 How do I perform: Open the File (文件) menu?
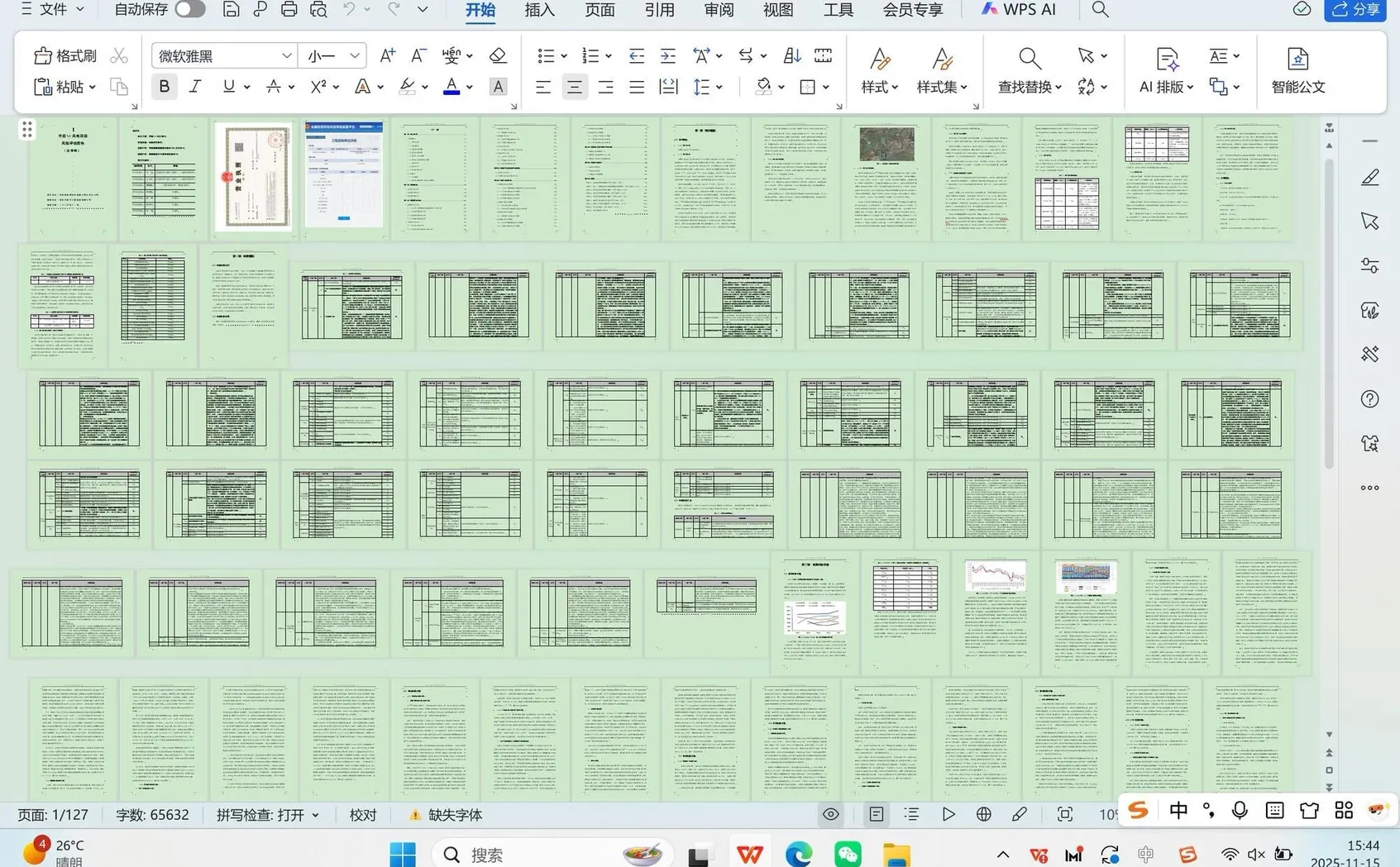click(x=54, y=9)
